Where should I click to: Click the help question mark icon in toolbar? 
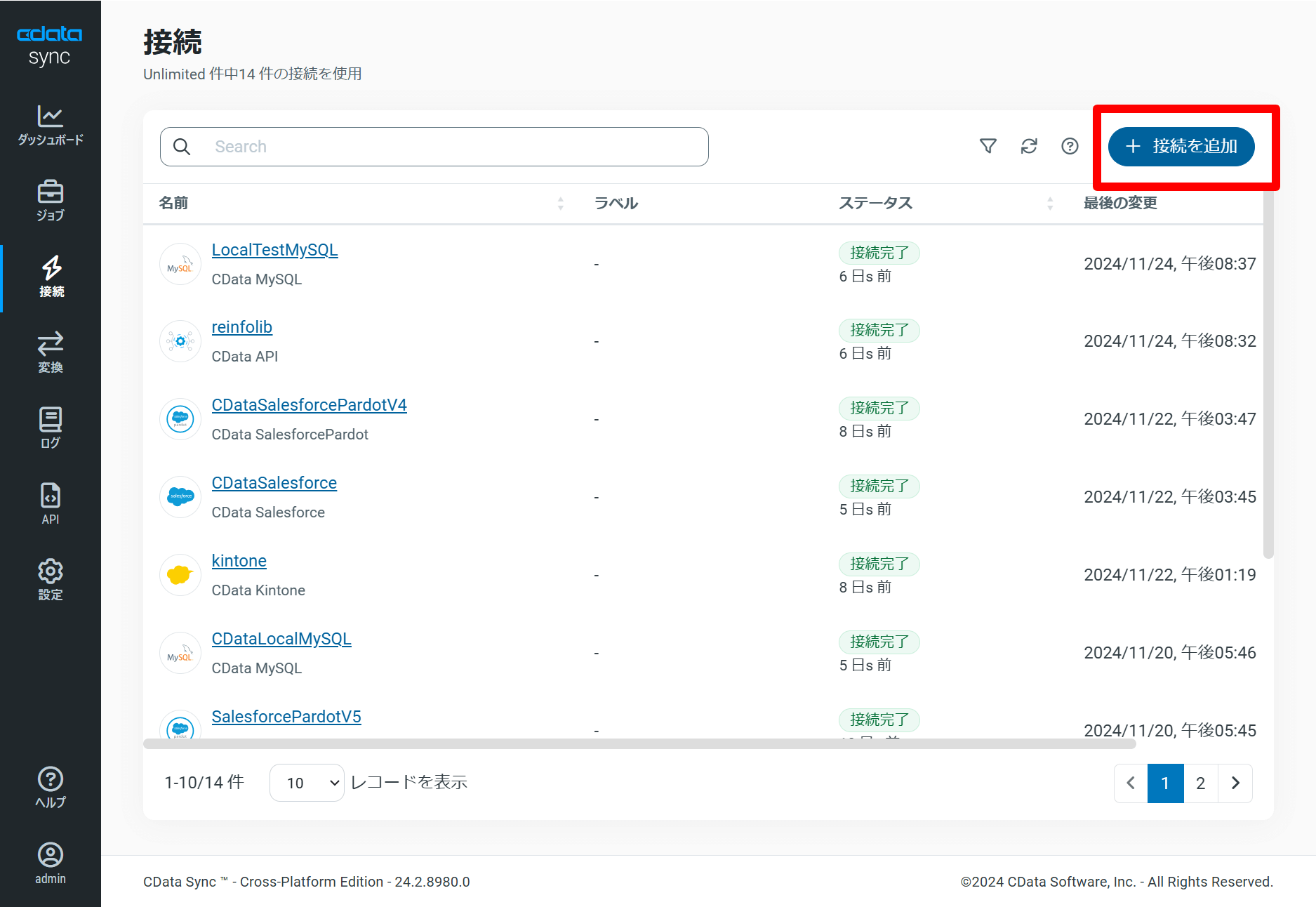(1070, 146)
